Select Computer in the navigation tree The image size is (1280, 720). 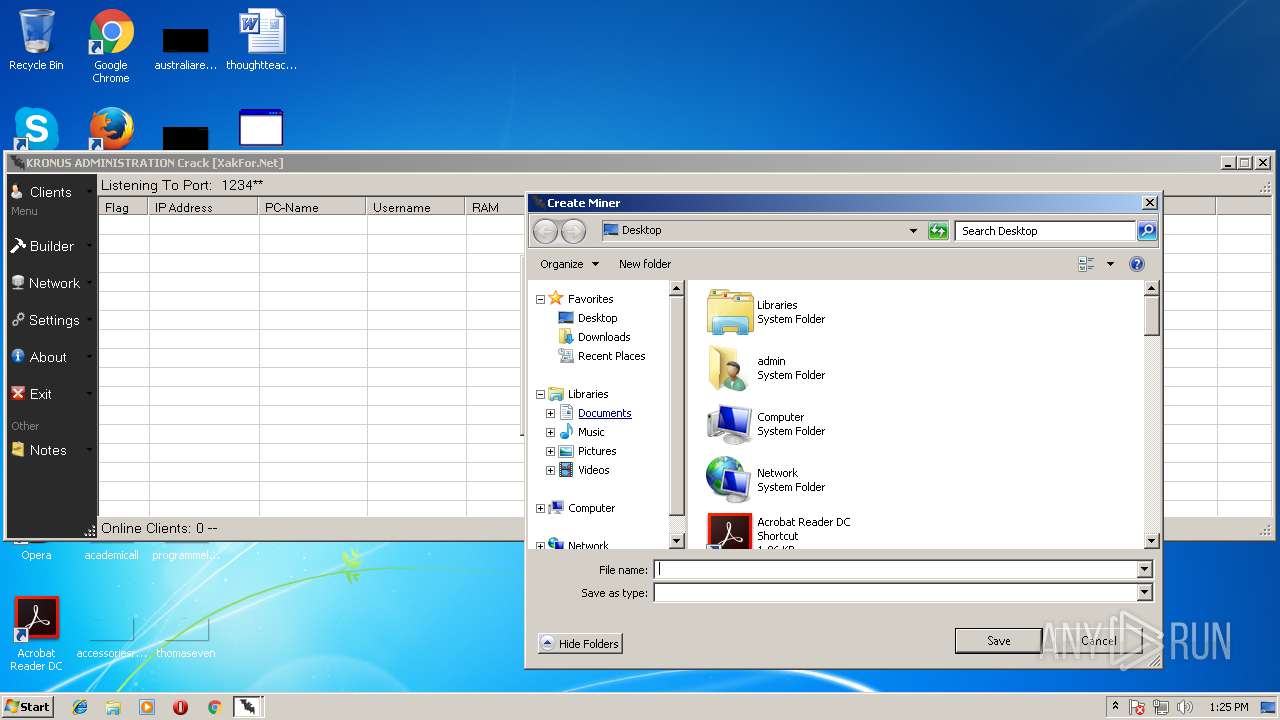(x=591, y=508)
